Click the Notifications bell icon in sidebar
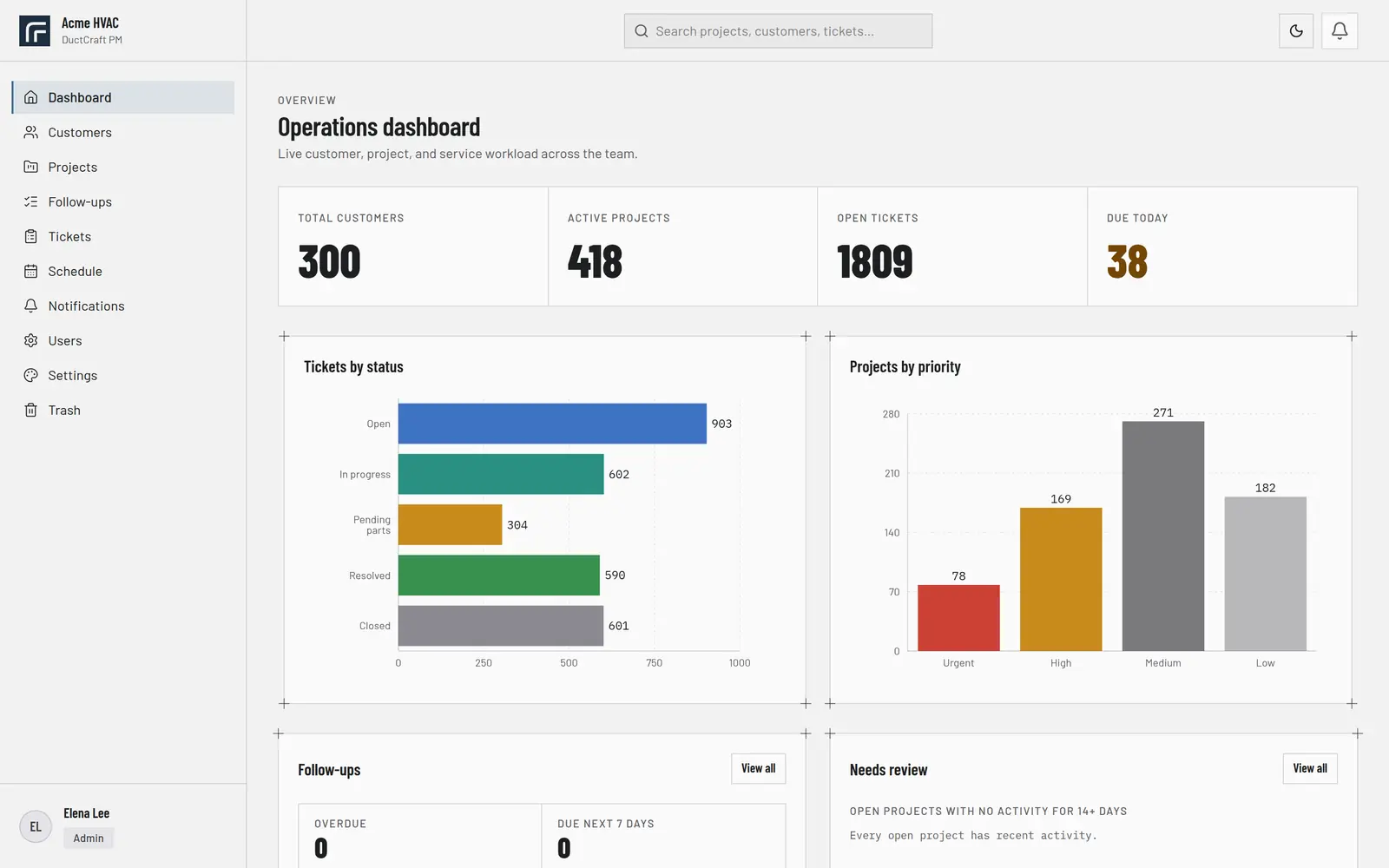This screenshot has width=1389, height=868. pyautogui.click(x=31, y=306)
